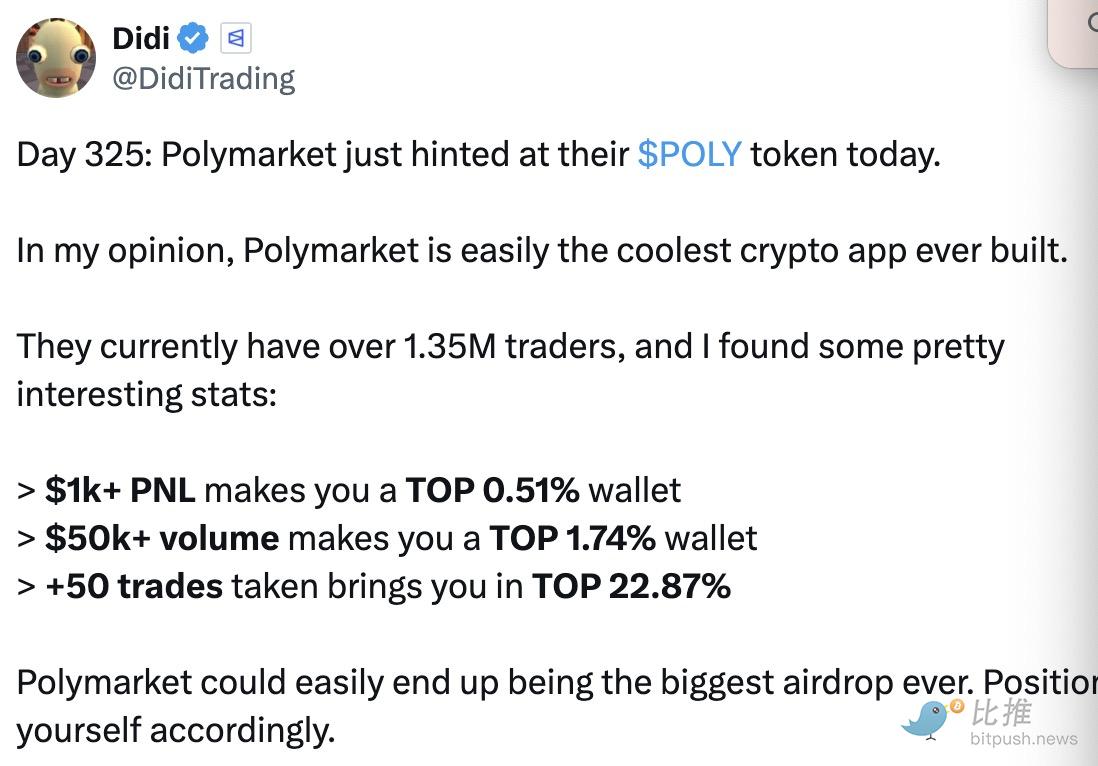Click the bold "+50 trades" text
The image size is (1098, 766).
click(x=134, y=586)
